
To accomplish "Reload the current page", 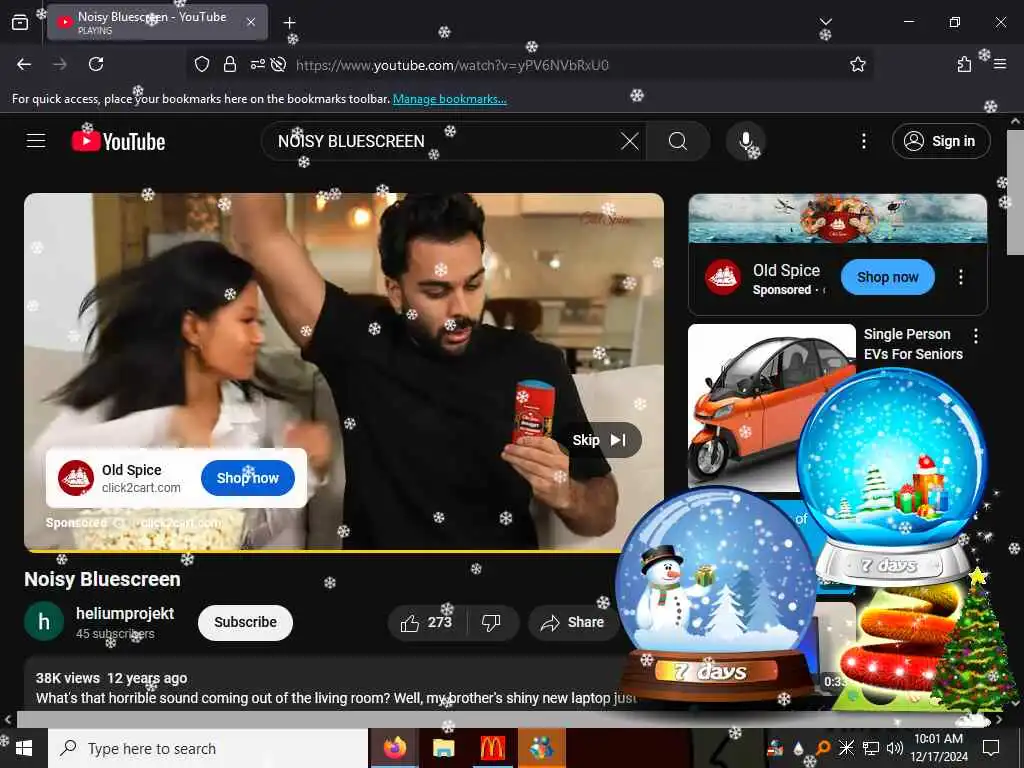I will [x=96, y=64].
